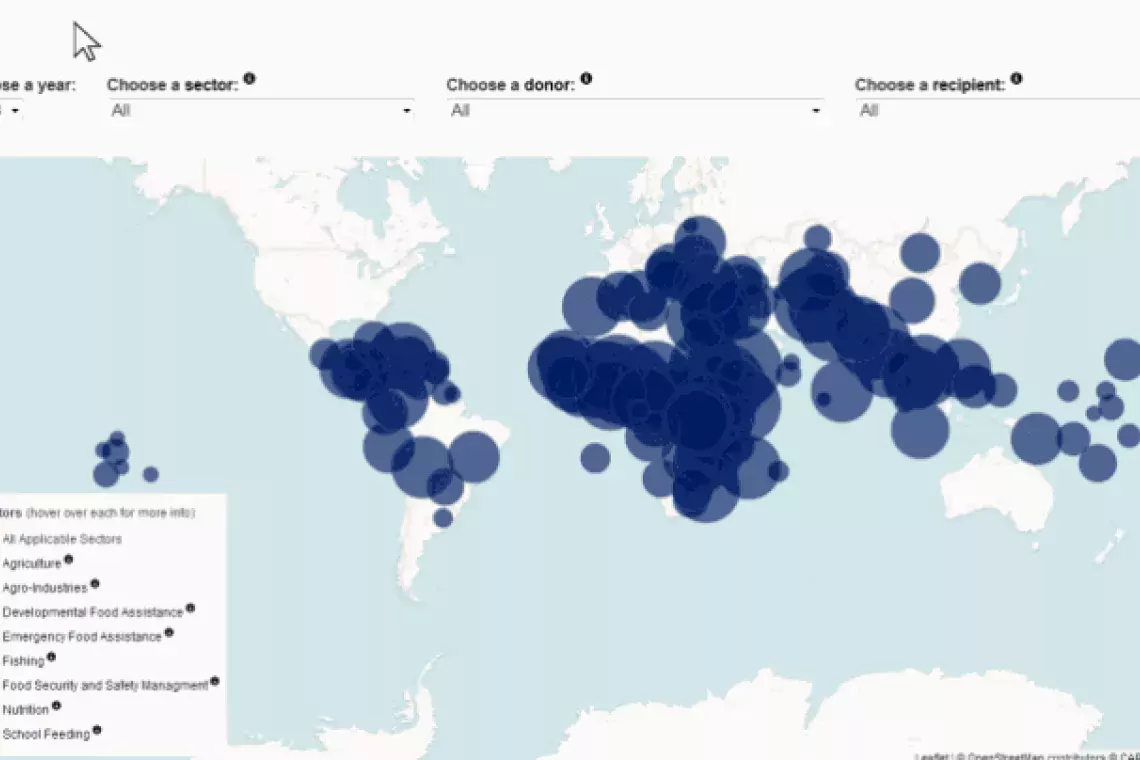Click the Leaflet attribution link

pos(928,756)
